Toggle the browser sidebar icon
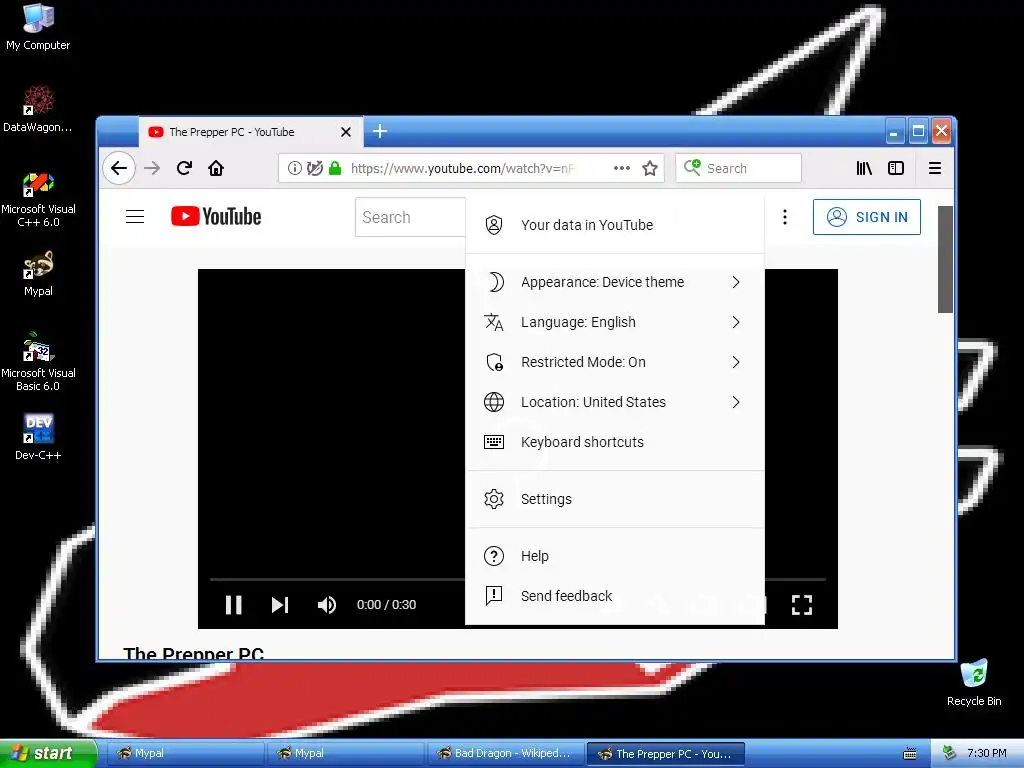This screenshot has width=1024, height=768. 896,168
